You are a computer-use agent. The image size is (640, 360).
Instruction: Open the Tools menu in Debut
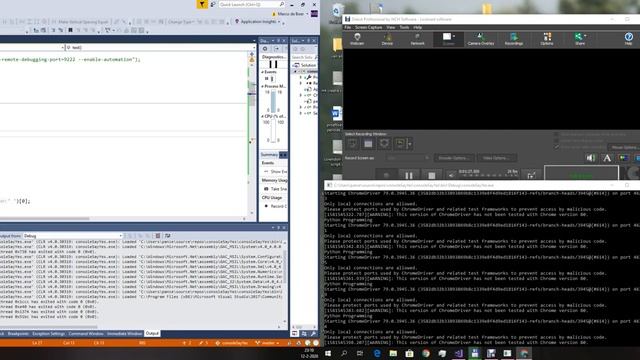404,27
